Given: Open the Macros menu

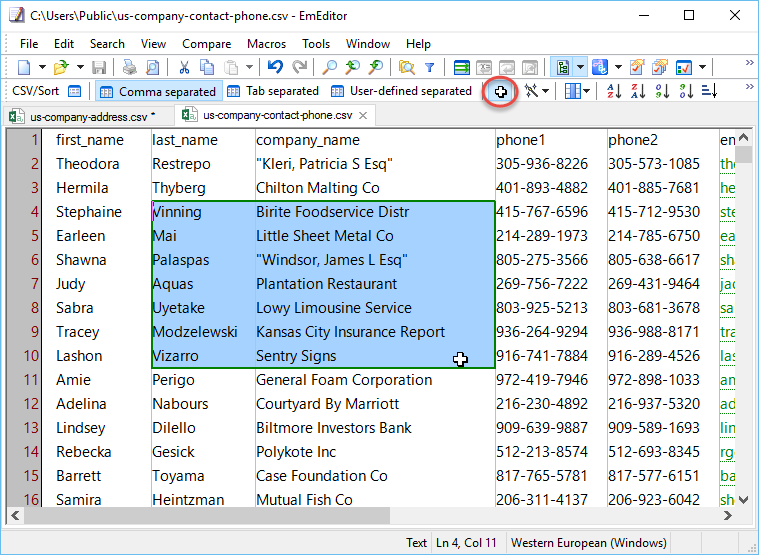Looking at the screenshot, I should coord(266,44).
